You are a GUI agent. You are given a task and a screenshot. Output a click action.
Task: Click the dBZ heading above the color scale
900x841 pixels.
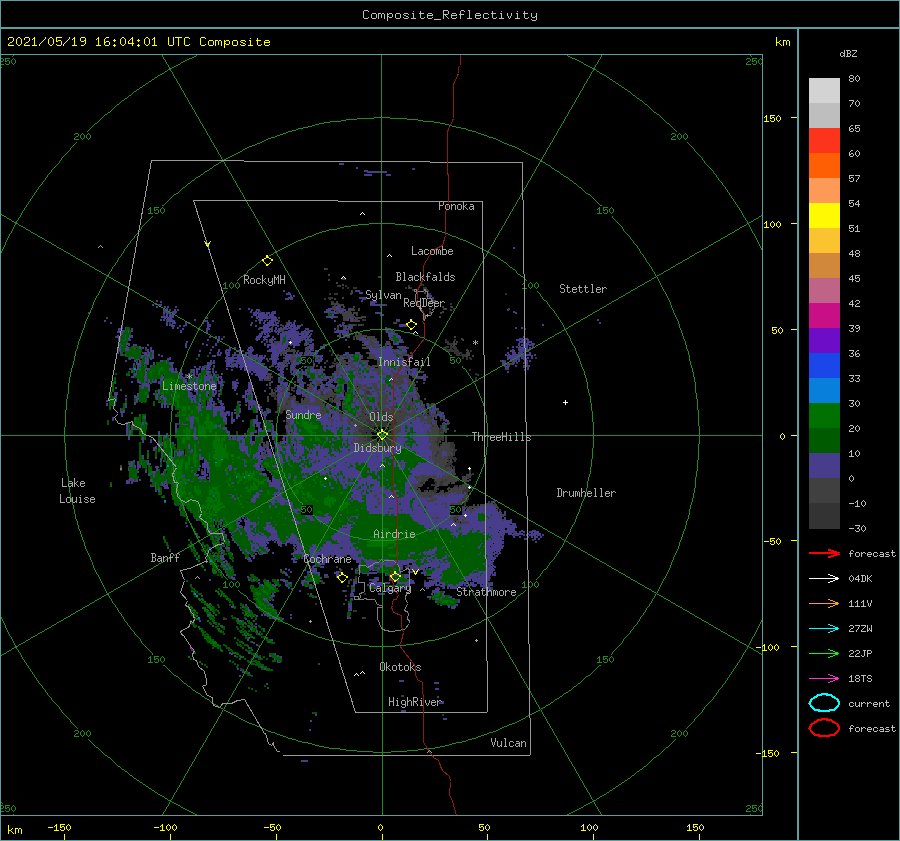point(848,53)
